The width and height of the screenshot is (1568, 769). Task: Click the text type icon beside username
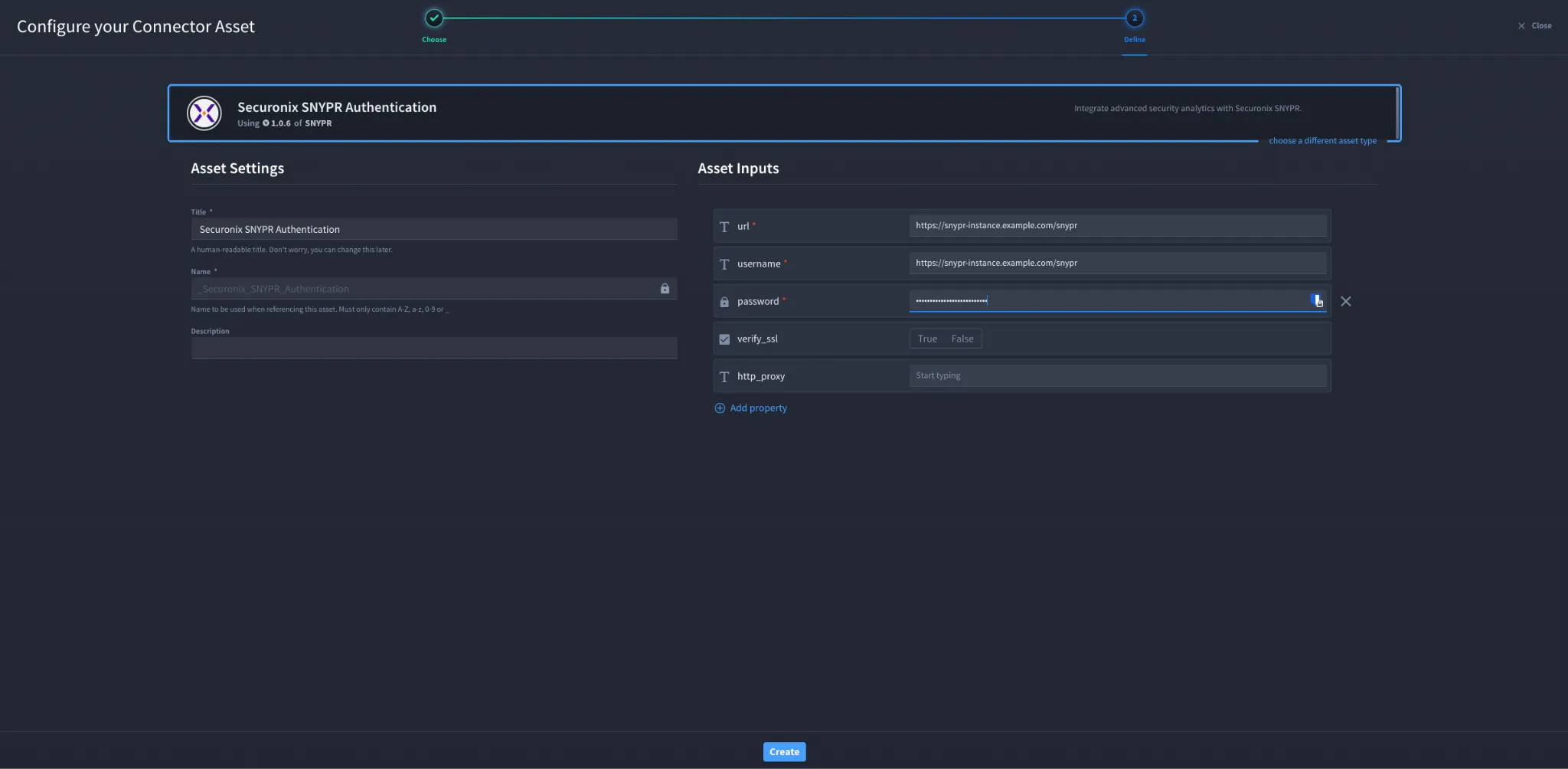point(724,264)
